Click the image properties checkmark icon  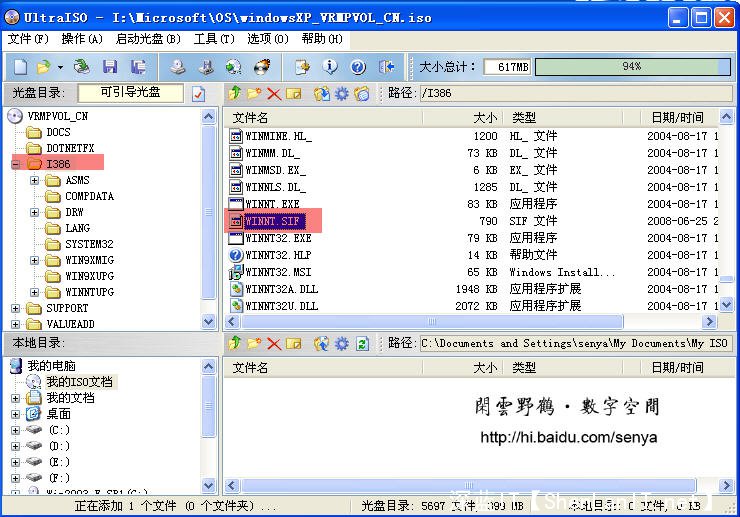199,94
